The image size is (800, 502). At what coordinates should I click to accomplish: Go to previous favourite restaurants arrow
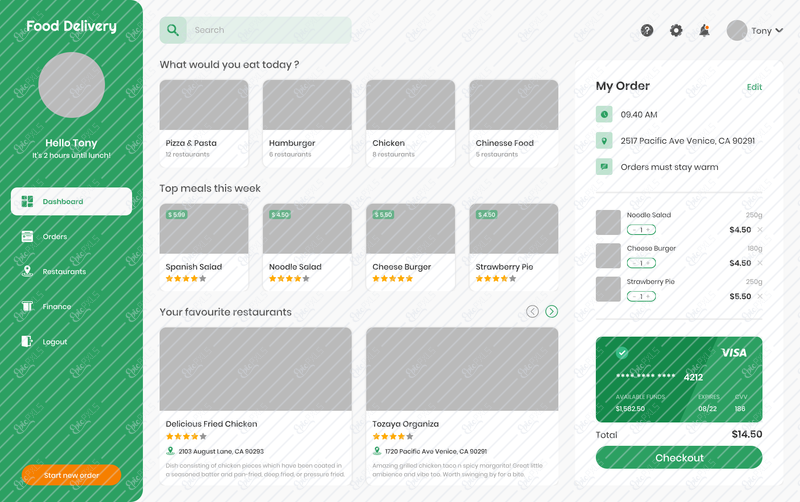[532, 311]
